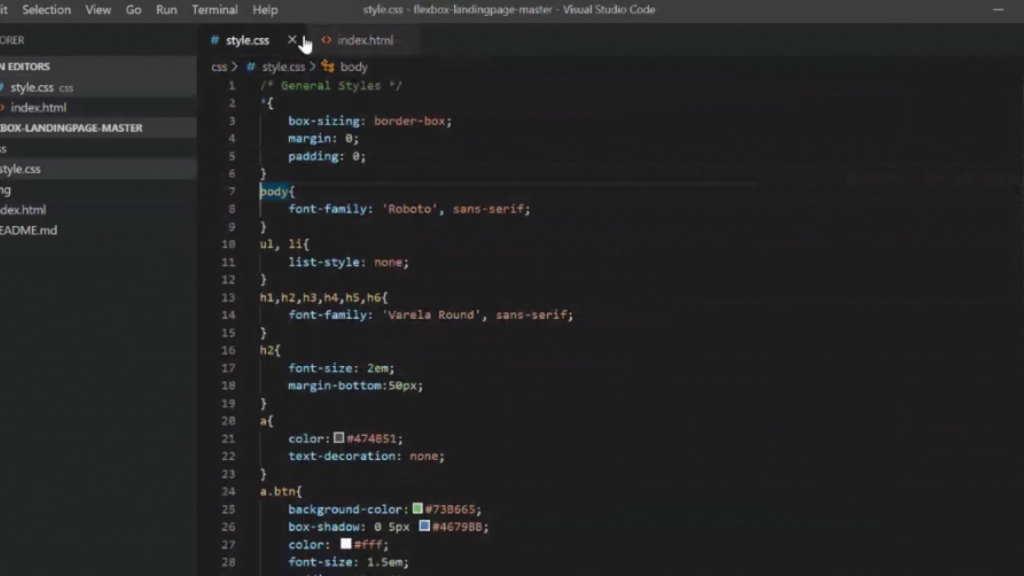
Task: Click the white #fff color swatch
Action: [346, 544]
